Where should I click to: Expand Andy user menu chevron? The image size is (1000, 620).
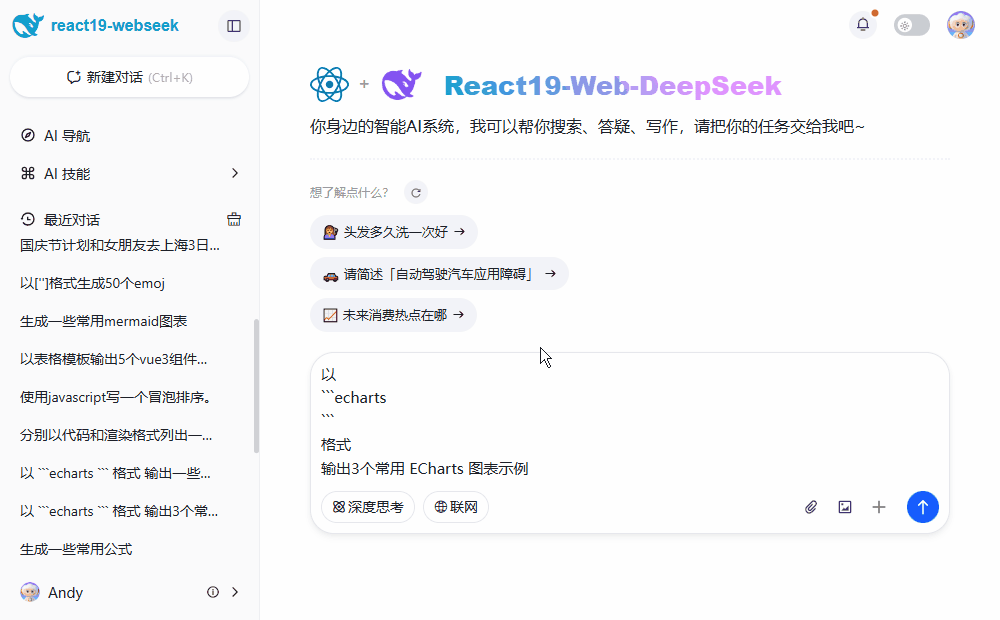(235, 592)
